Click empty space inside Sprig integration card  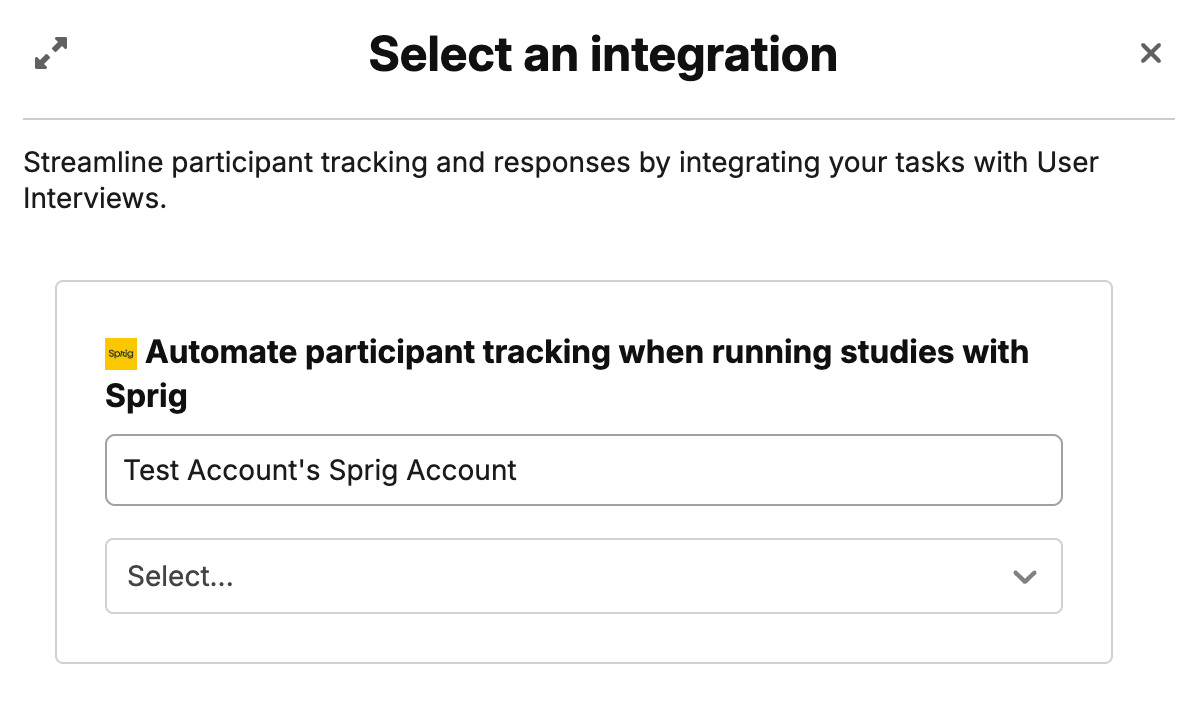(583, 638)
